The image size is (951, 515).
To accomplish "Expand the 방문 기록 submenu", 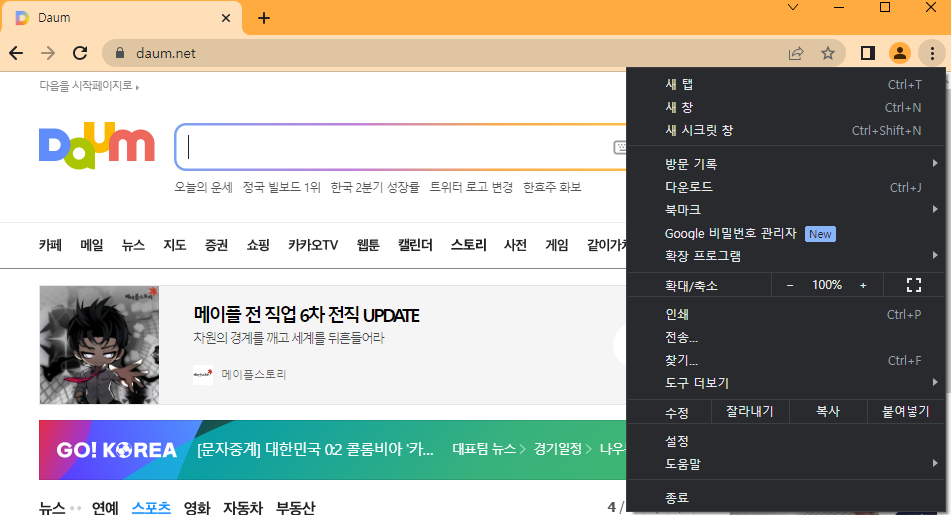I will click(786, 164).
